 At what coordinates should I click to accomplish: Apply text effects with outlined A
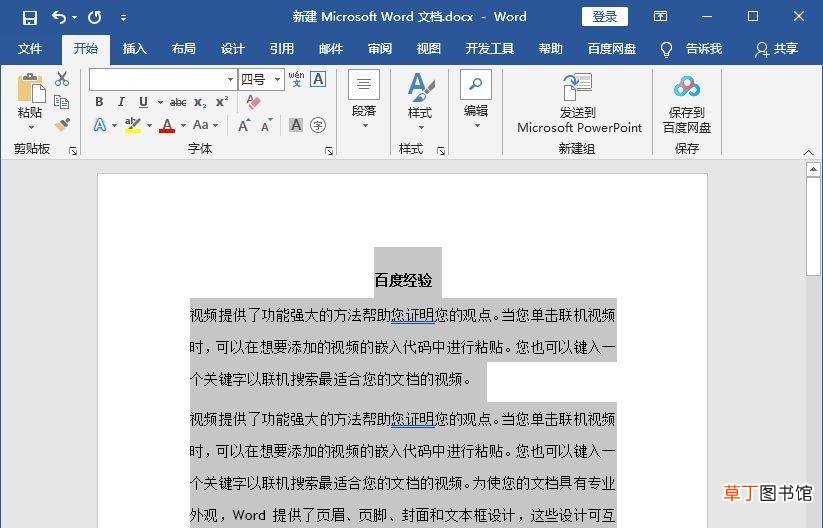pyautogui.click(x=100, y=125)
